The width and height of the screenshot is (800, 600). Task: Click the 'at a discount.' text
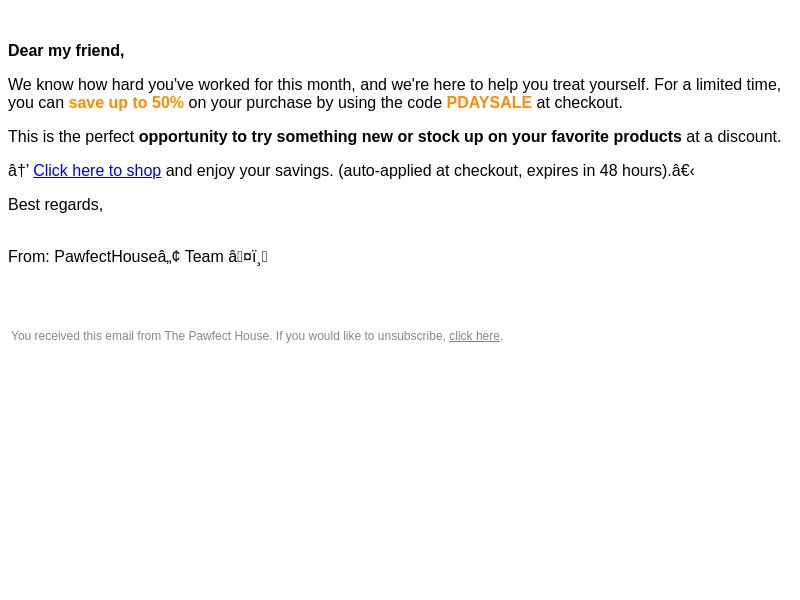click(x=733, y=137)
